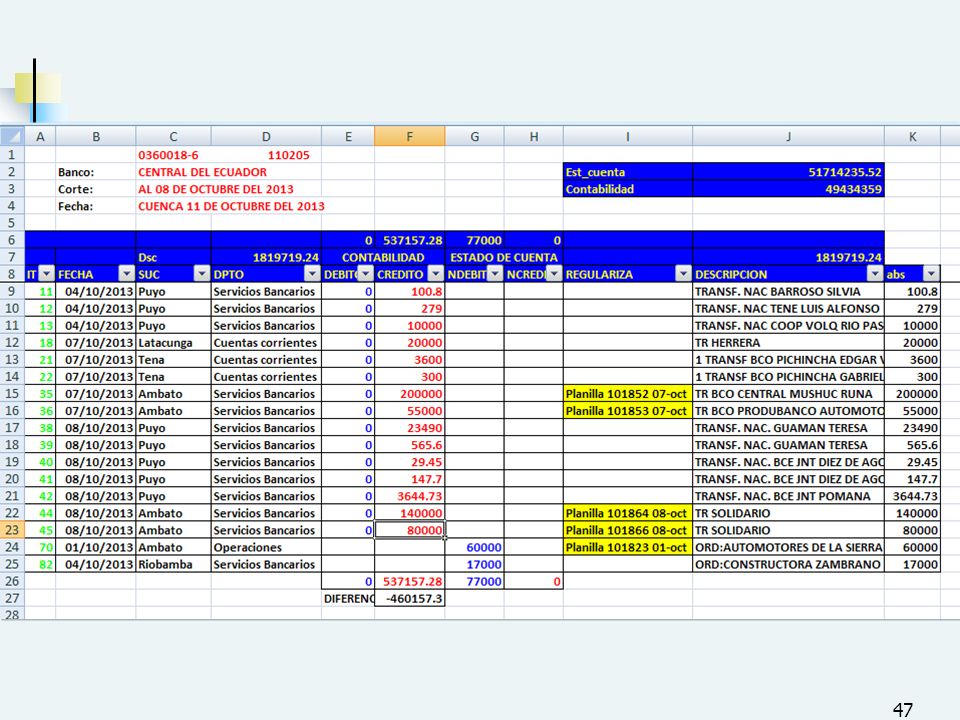Image resolution: width=960 pixels, height=720 pixels.
Task: Click the Planilla 101853 07-oct cell
Action: click(x=628, y=411)
